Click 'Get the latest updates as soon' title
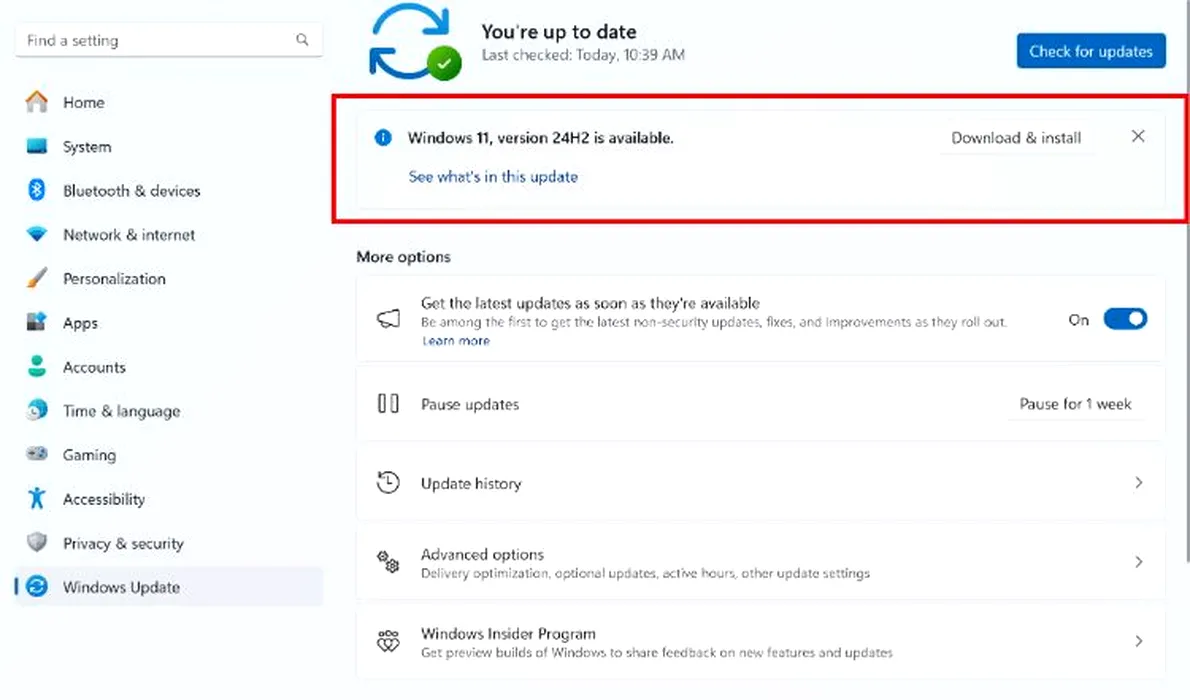1190x700 pixels. point(590,303)
